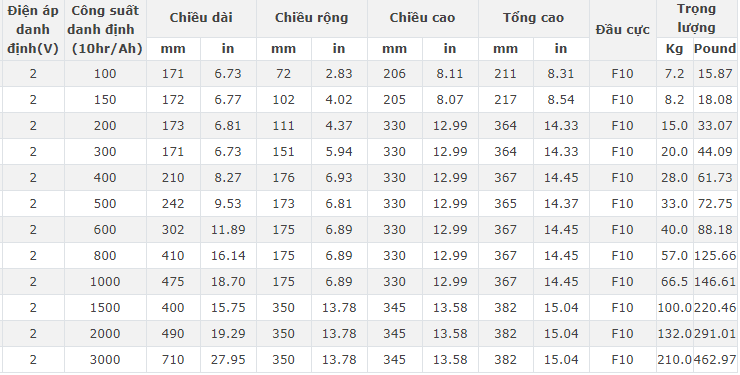Click the Chiều rộng column header
Viewport: 740px width, 375px height.
click(x=311, y=18)
